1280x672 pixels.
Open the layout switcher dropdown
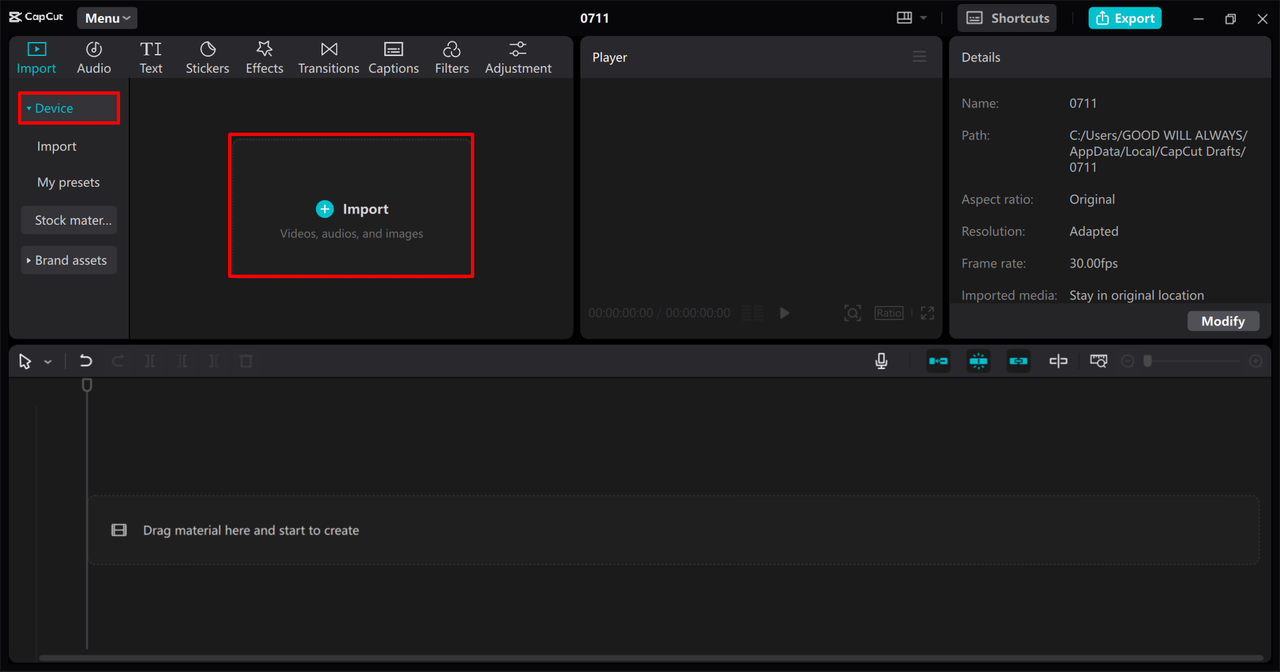(911, 18)
